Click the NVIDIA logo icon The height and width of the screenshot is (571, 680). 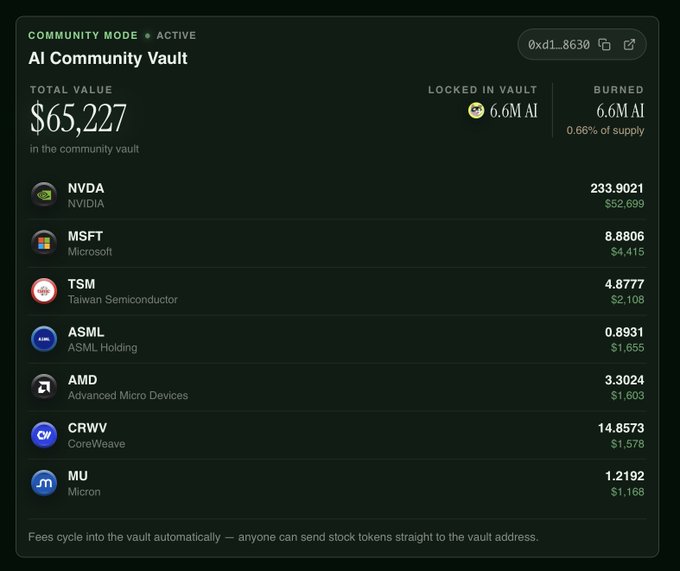pyautogui.click(x=44, y=195)
